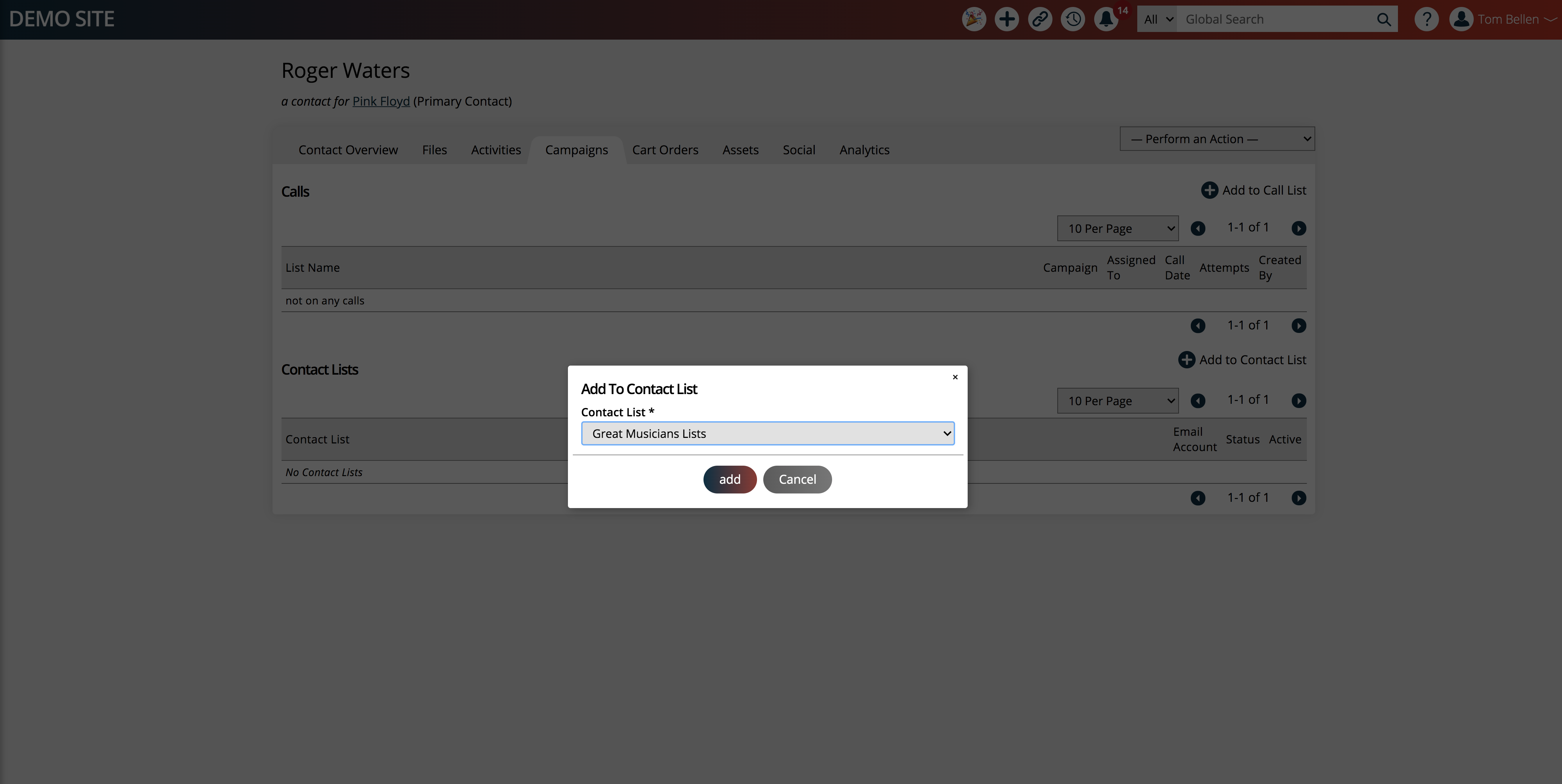Switch to the Campaigns tab
The width and height of the screenshot is (1562, 784).
tap(576, 149)
